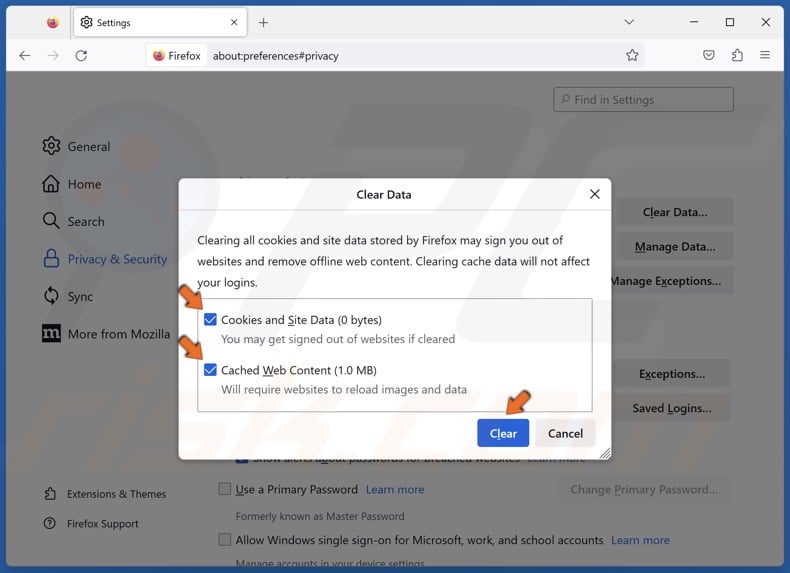Close the Clear Data dialog with X

(x=595, y=194)
